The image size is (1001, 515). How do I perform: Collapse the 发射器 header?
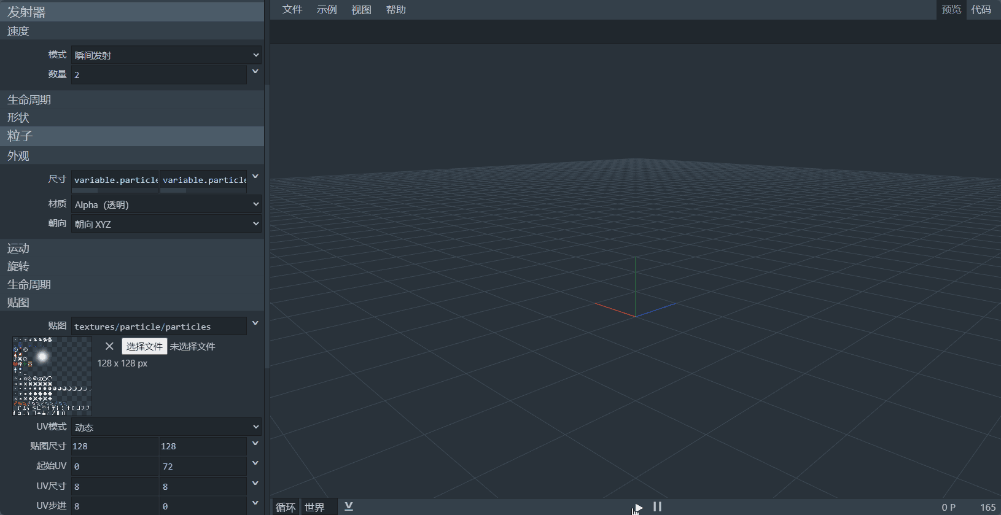point(132,11)
